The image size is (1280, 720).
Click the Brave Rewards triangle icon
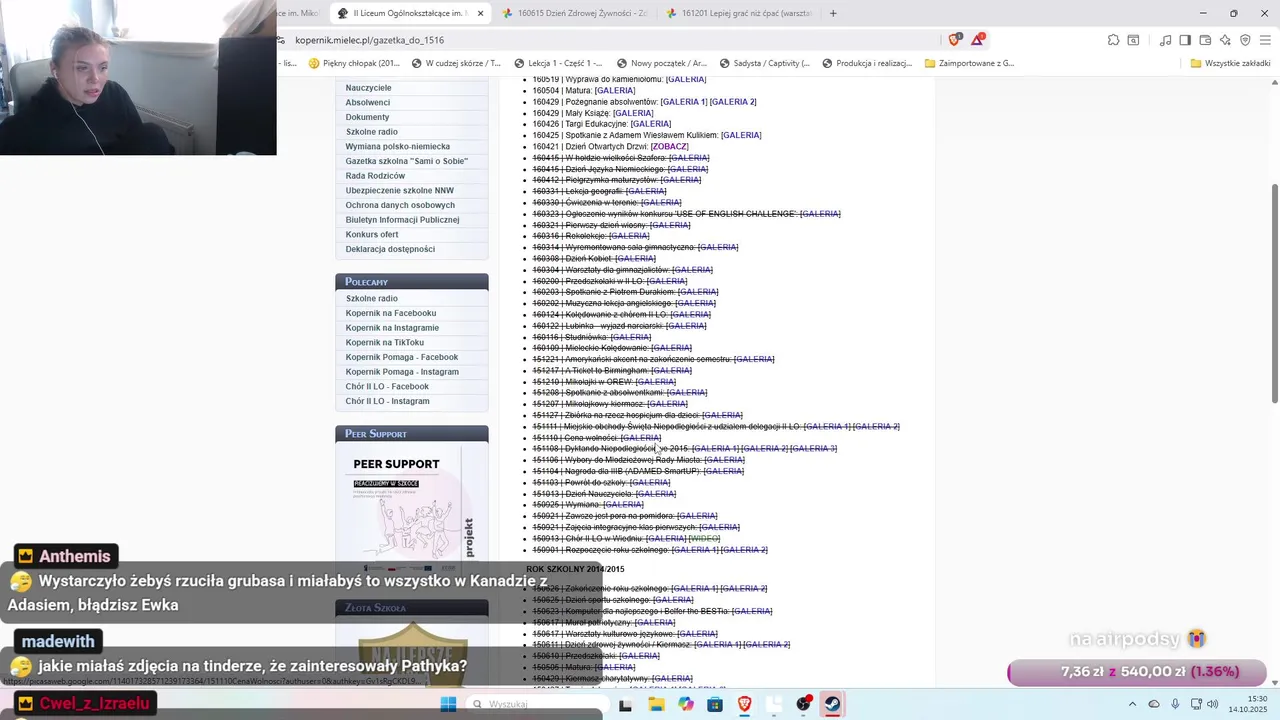coord(977,40)
